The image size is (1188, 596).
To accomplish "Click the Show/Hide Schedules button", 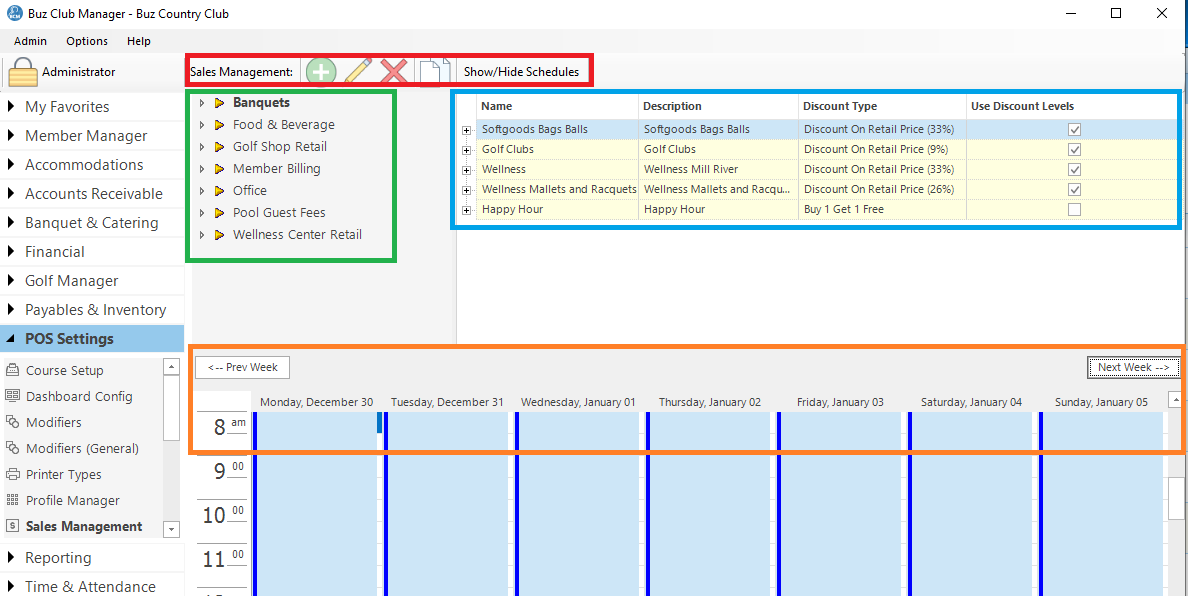I will [x=521, y=72].
